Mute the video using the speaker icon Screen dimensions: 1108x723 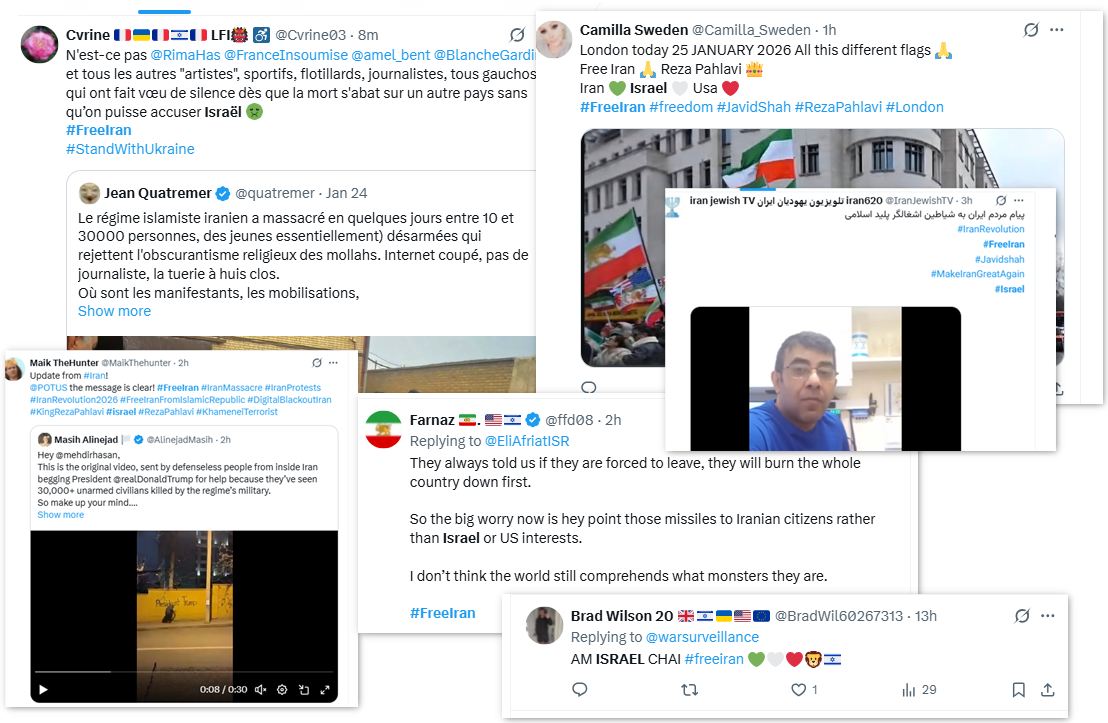pos(260,690)
